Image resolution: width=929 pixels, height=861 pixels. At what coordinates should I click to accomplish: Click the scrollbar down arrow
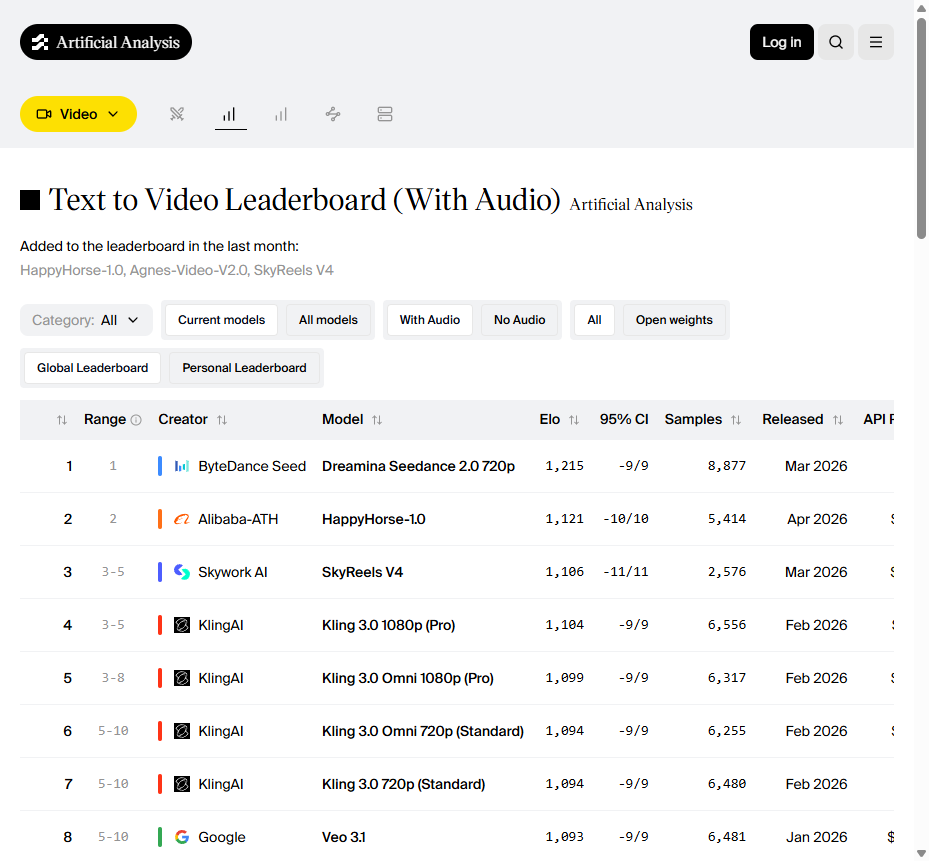pyautogui.click(x=921, y=854)
